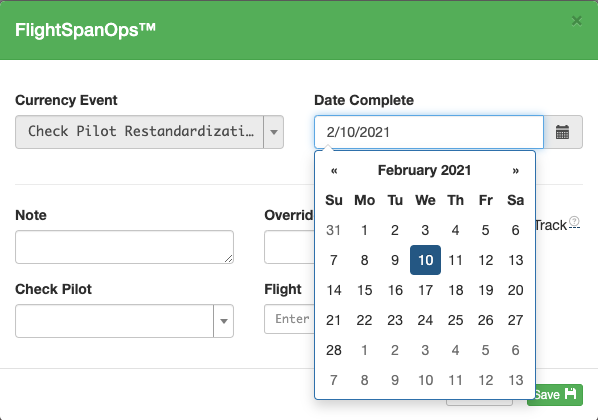The height and width of the screenshot is (420, 598).
Task: Expand the Check Pilot dropdown arrow
Action: [x=223, y=321]
